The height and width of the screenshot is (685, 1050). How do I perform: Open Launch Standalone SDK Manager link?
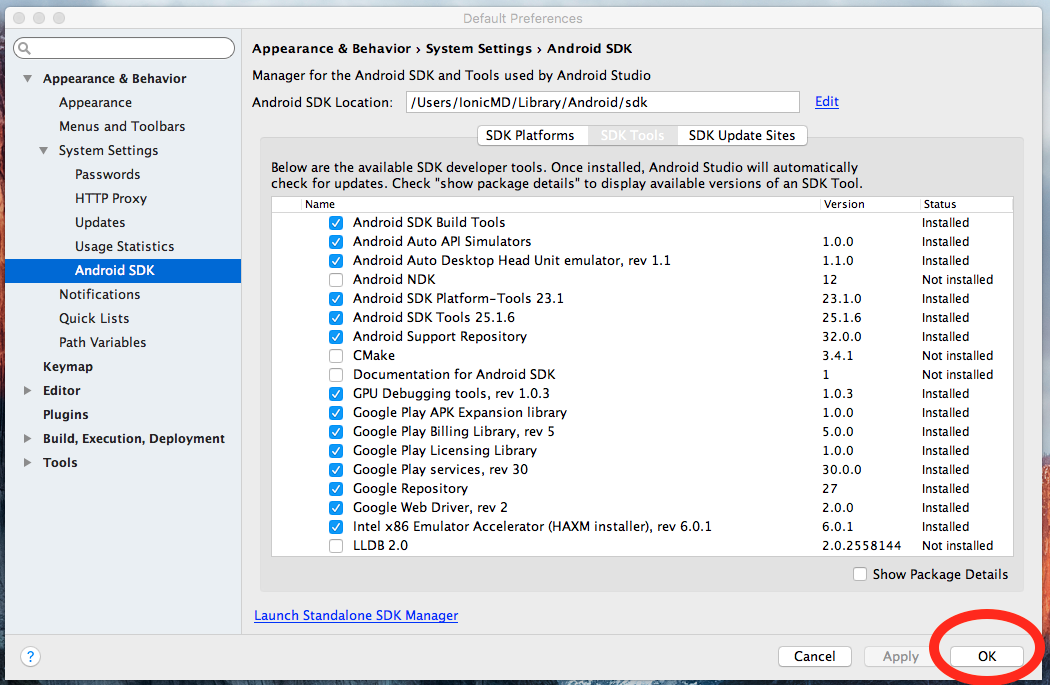coord(356,615)
